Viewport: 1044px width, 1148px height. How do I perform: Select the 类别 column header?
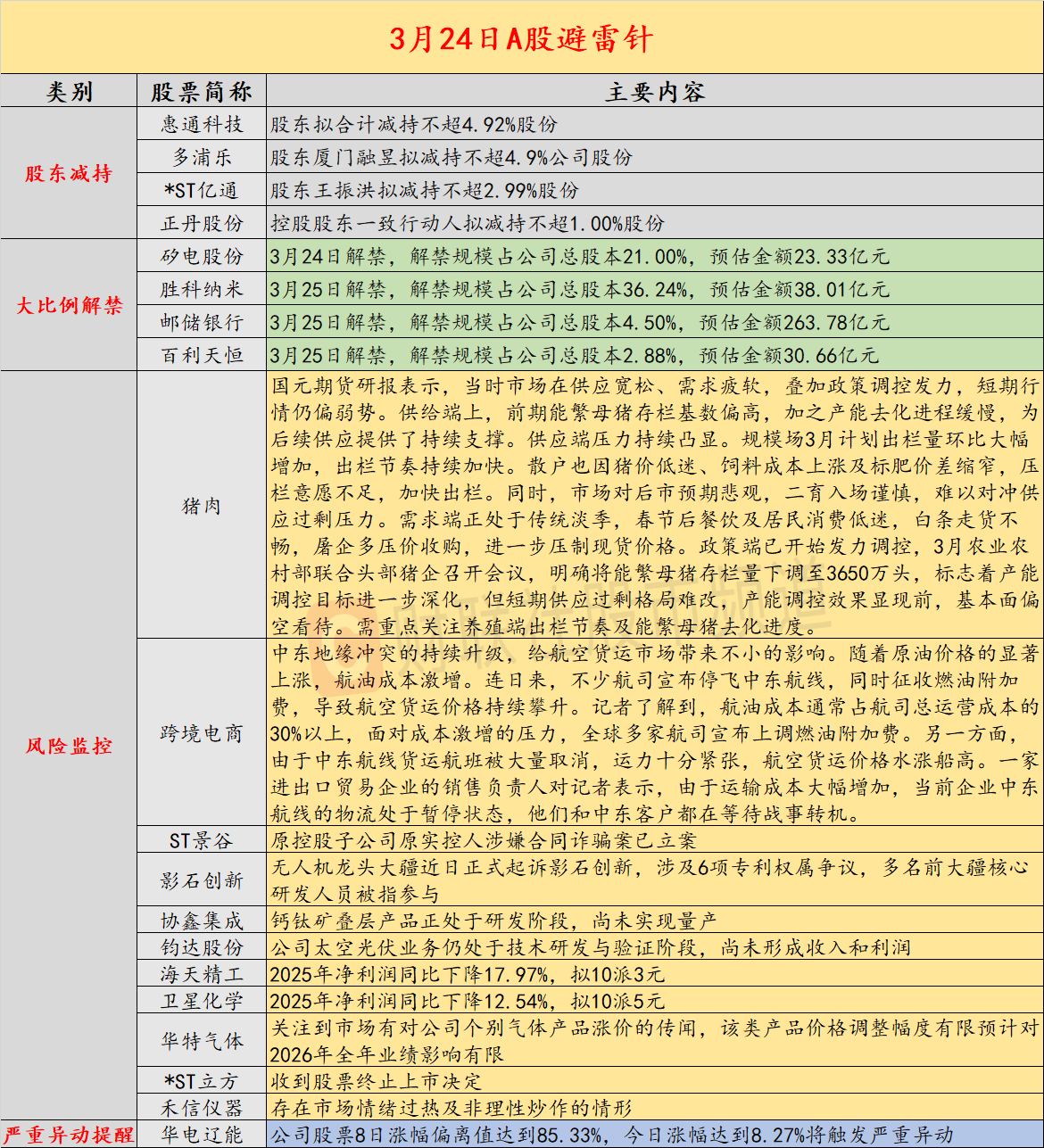pos(69,92)
